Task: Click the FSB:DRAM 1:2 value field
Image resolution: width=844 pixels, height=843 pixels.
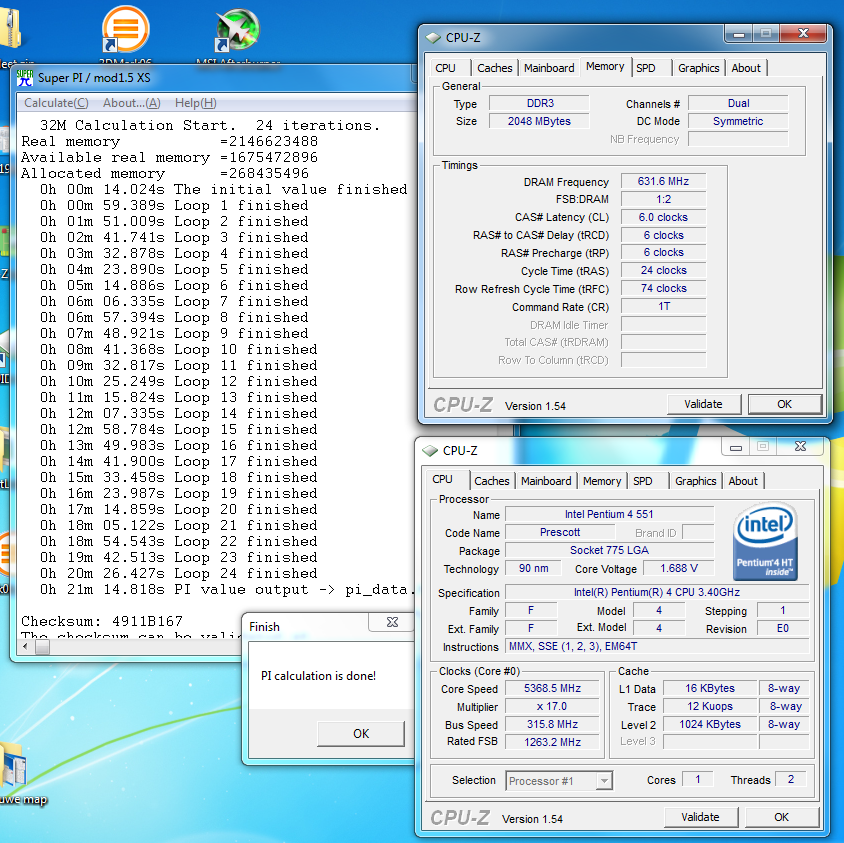Action: [663, 199]
